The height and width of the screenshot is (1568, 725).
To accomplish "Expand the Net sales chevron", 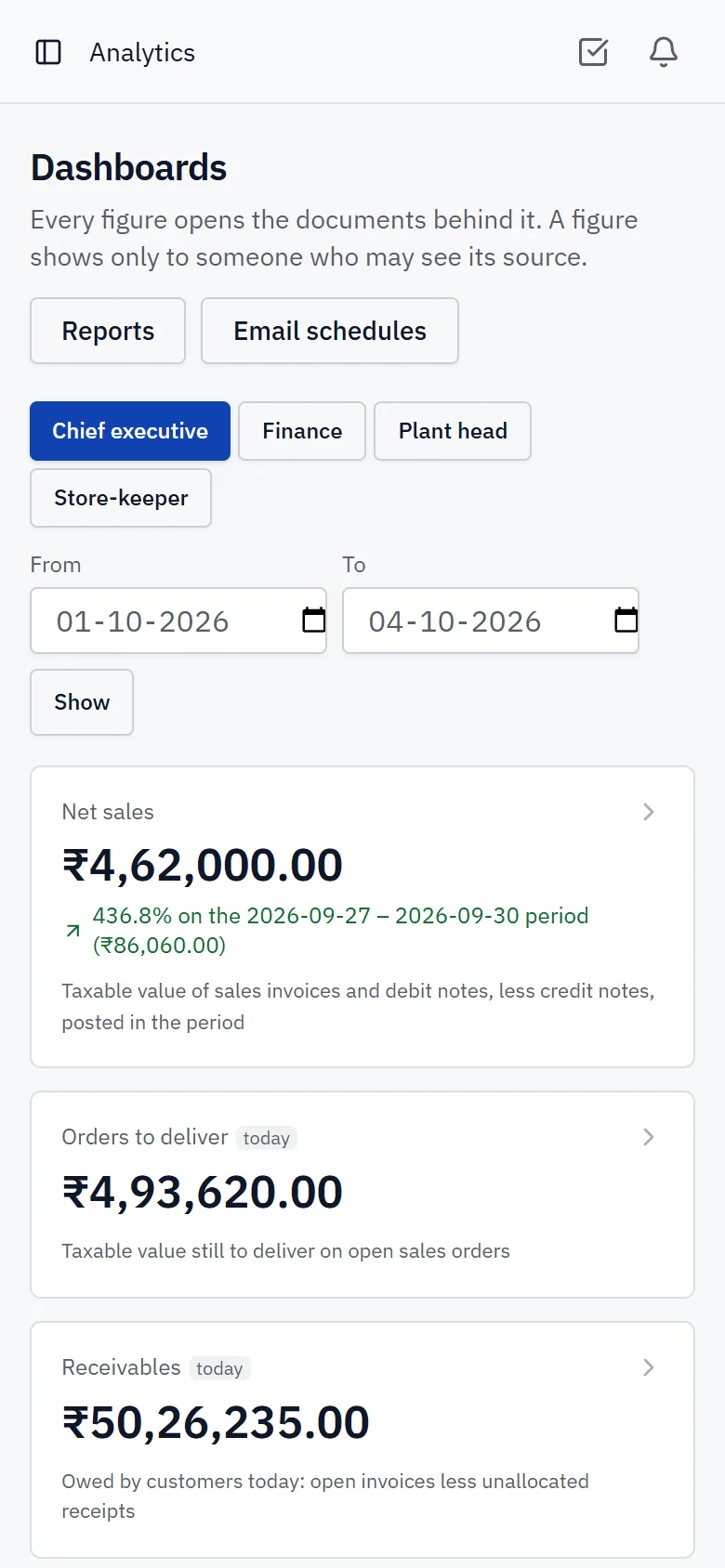I will click(x=649, y=812).
